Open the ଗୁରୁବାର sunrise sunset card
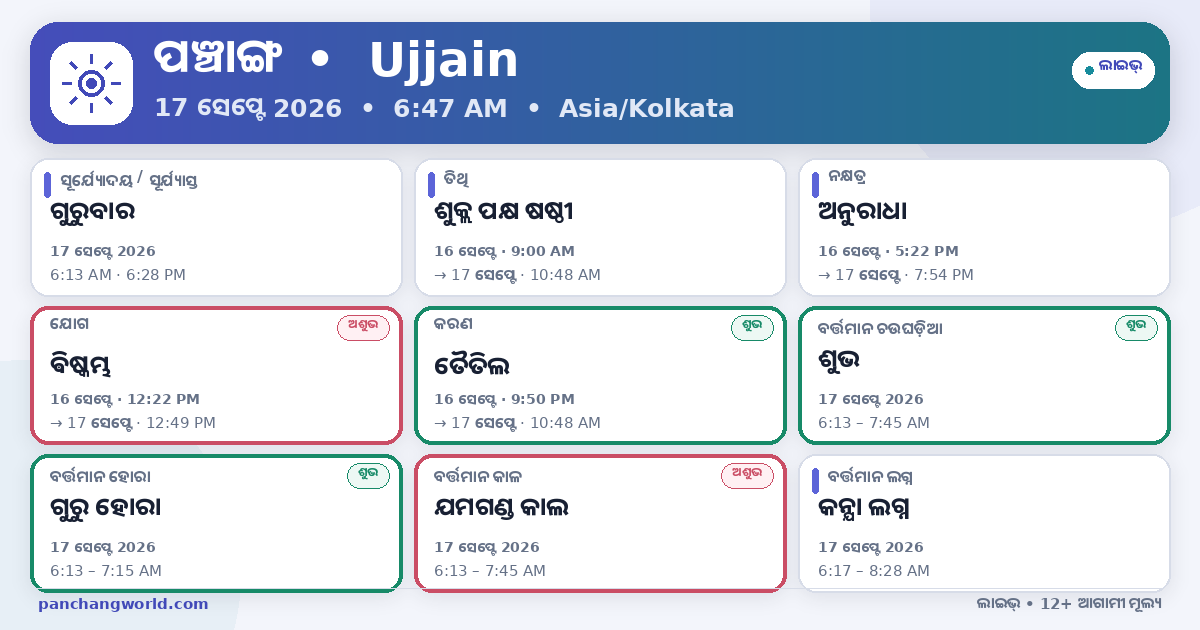 216,228
